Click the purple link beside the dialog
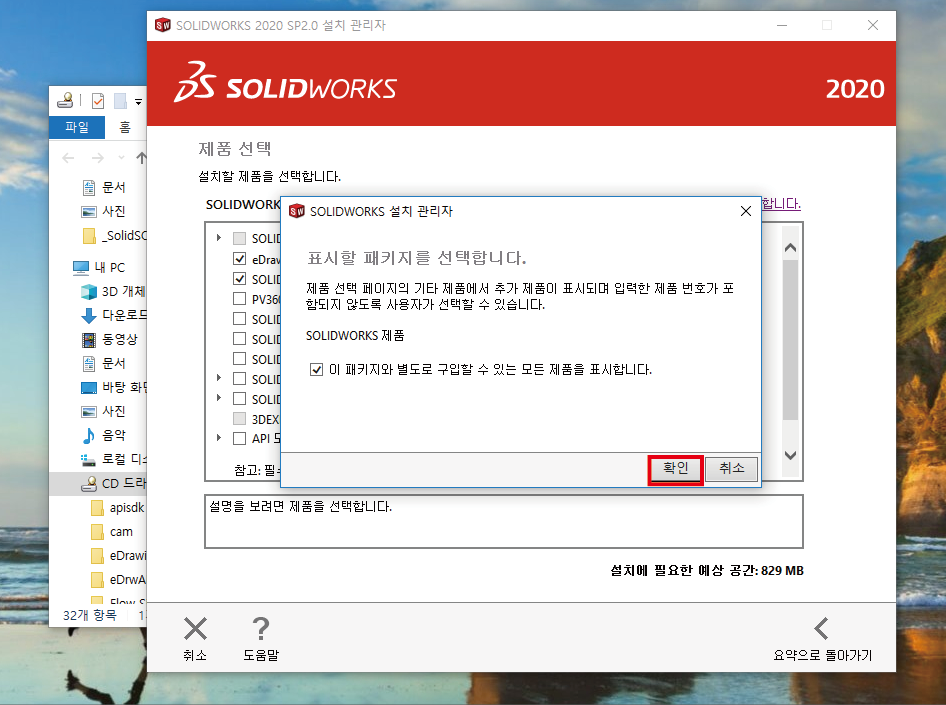Image resolution: width=946 pixels, height=705 pixels. [781, 204]
